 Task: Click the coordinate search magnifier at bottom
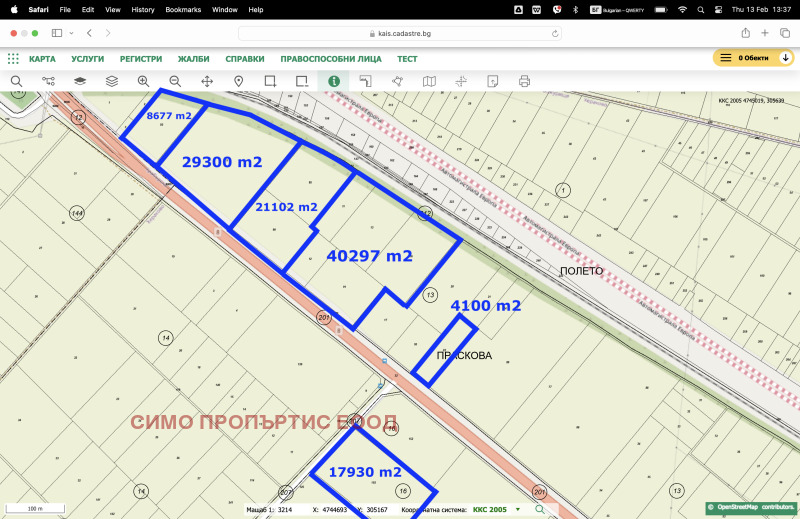[540, 510]
